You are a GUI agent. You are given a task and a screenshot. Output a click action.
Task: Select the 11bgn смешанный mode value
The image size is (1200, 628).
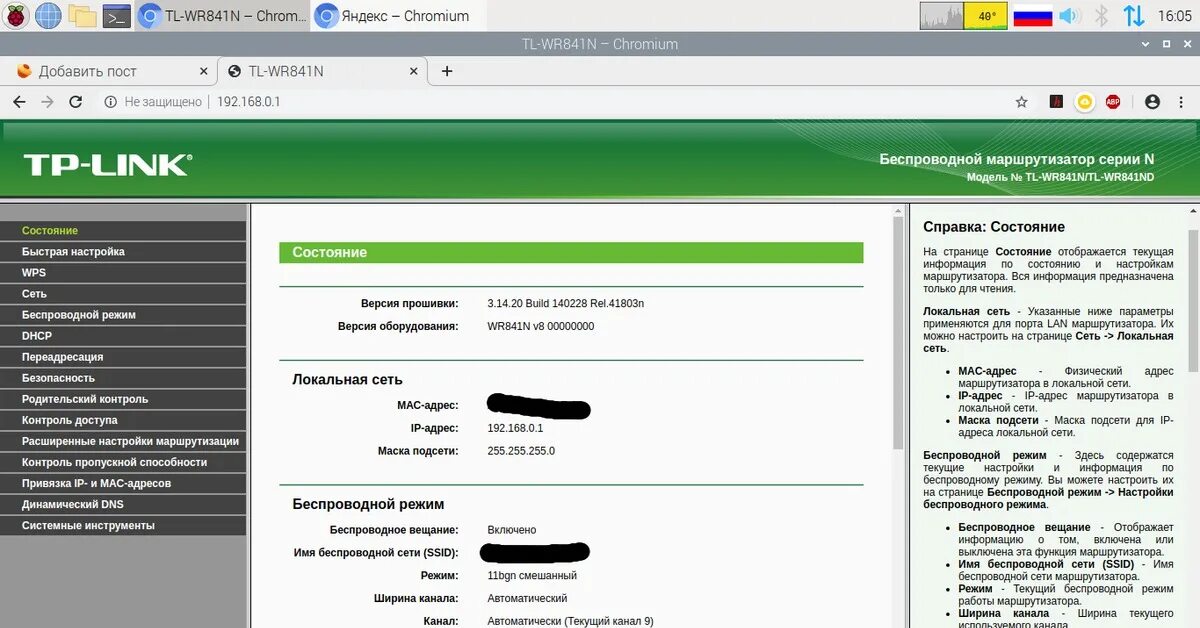coord(532,576)
